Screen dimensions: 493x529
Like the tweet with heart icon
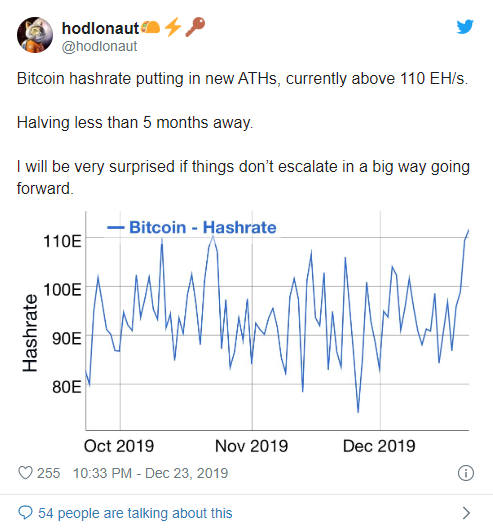coord(25,473)
